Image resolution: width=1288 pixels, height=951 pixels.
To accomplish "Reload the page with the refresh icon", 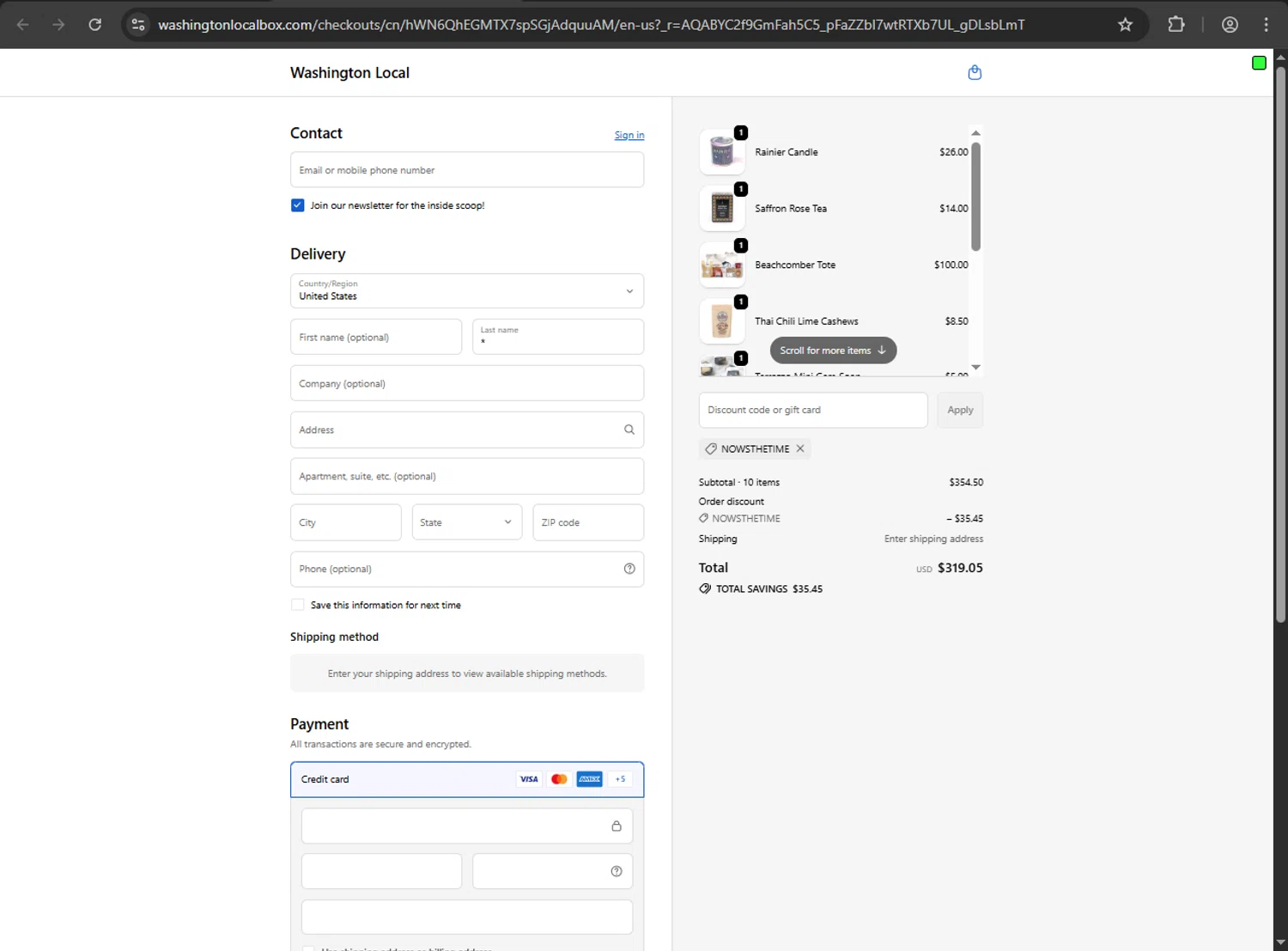I will [95, 24].
